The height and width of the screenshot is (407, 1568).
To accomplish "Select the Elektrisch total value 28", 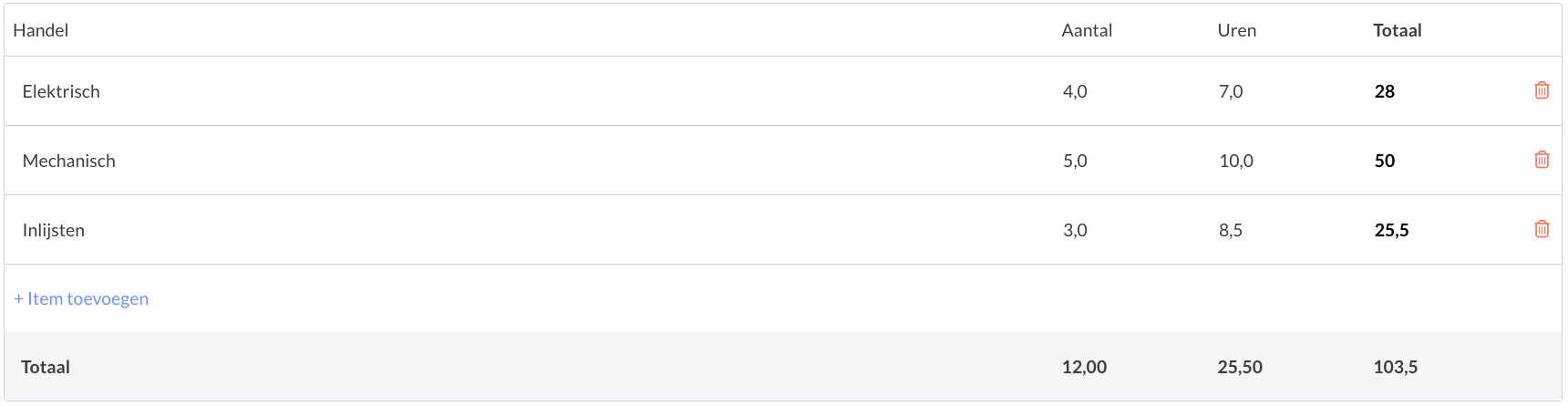I will [x=1385, y=91].
